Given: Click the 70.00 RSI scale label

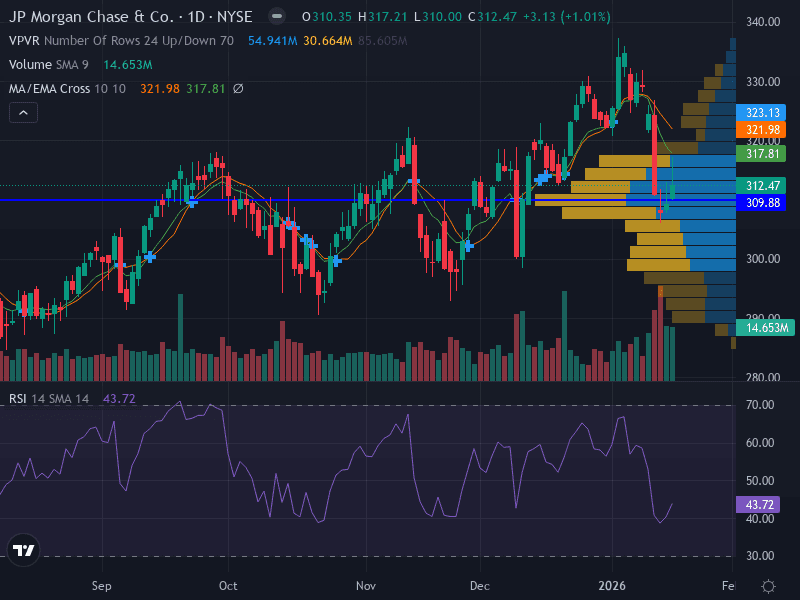Looking at the screenshot, I should [760, 405].
